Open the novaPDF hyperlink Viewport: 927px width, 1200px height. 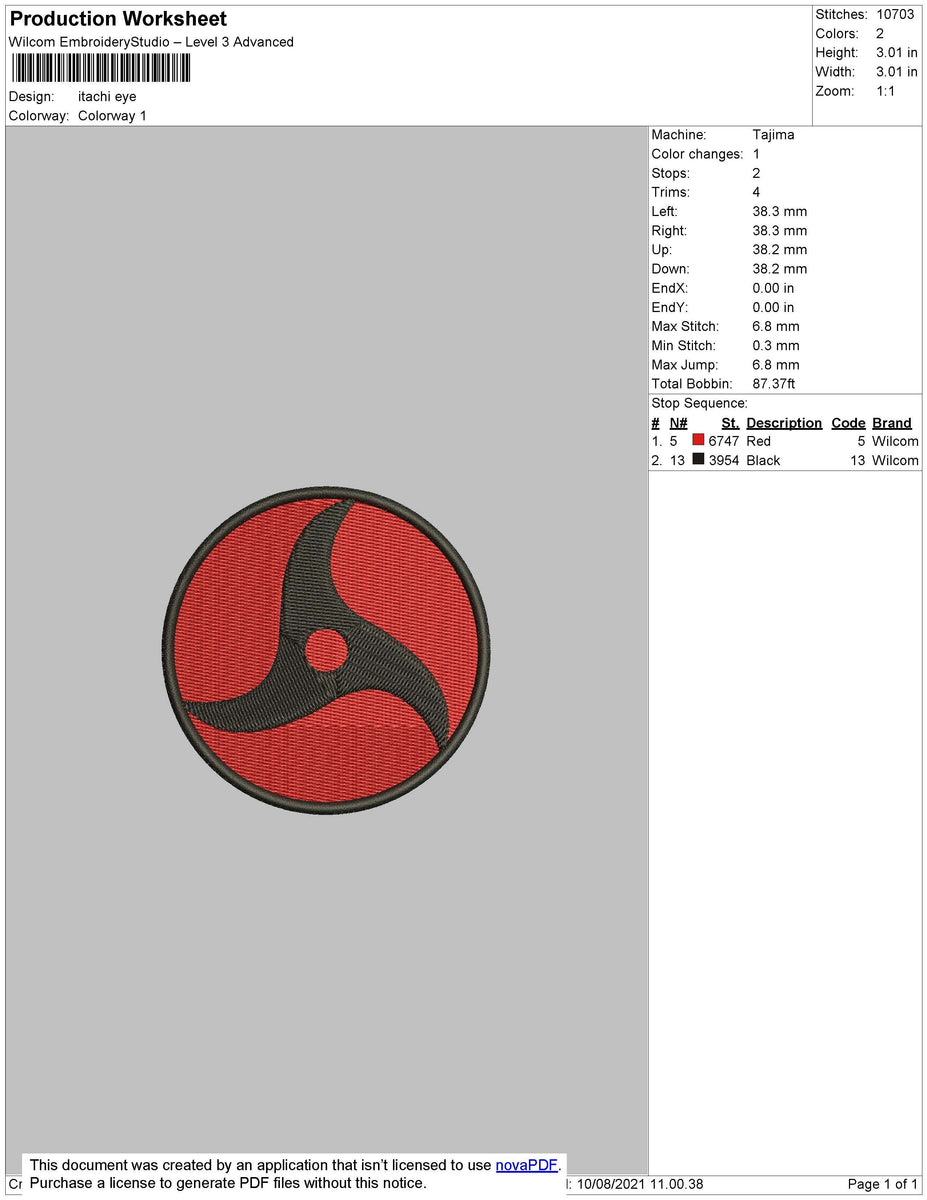tap(529, 1164)
